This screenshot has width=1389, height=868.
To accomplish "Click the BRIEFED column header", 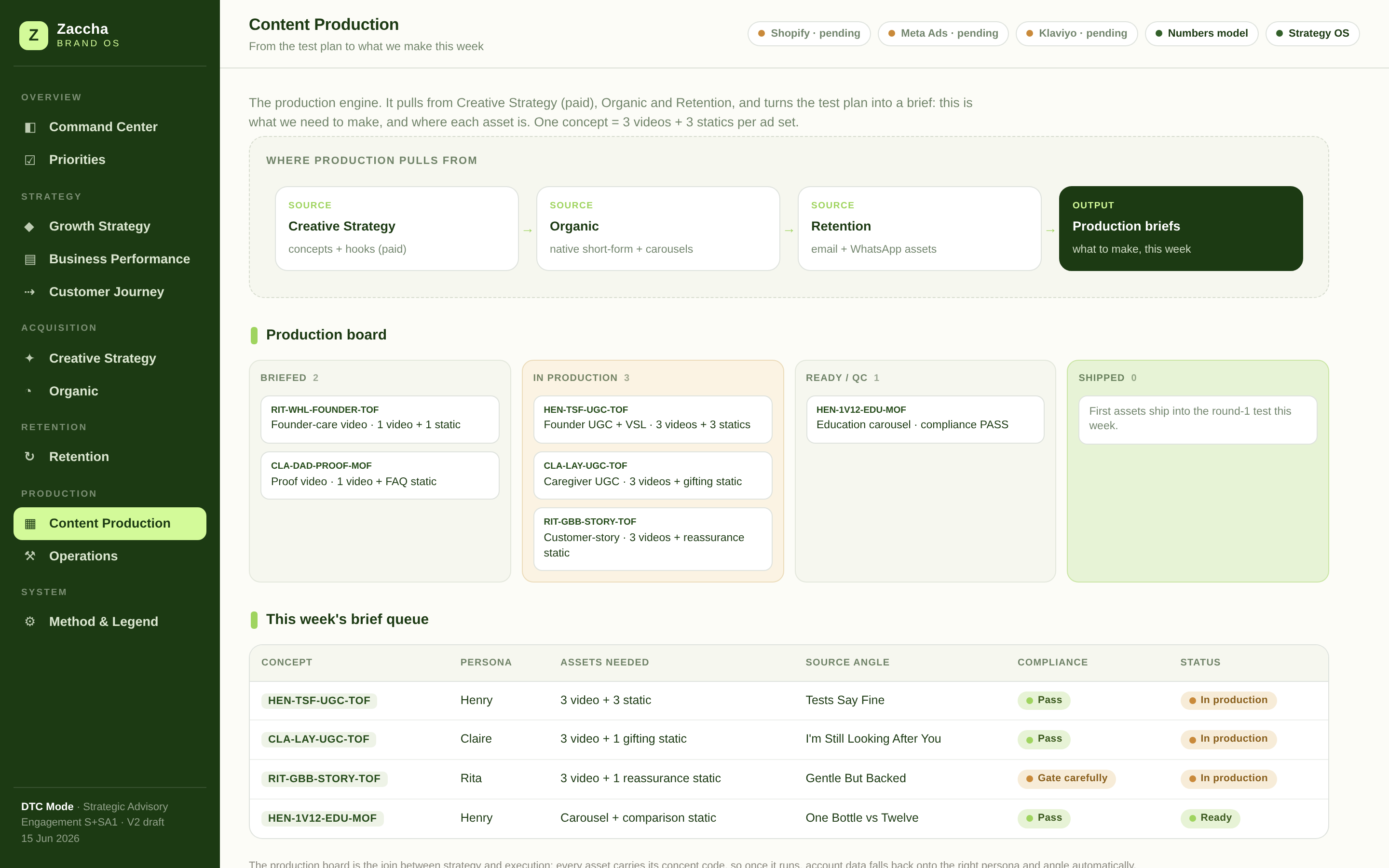I will 289,378.
